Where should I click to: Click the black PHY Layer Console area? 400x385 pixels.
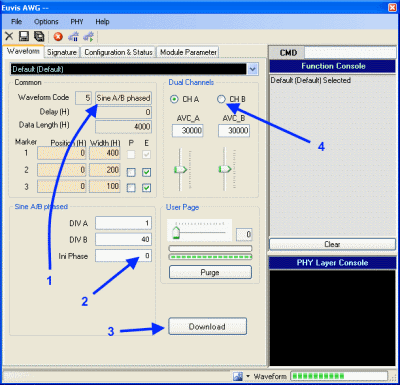[332, 318]
